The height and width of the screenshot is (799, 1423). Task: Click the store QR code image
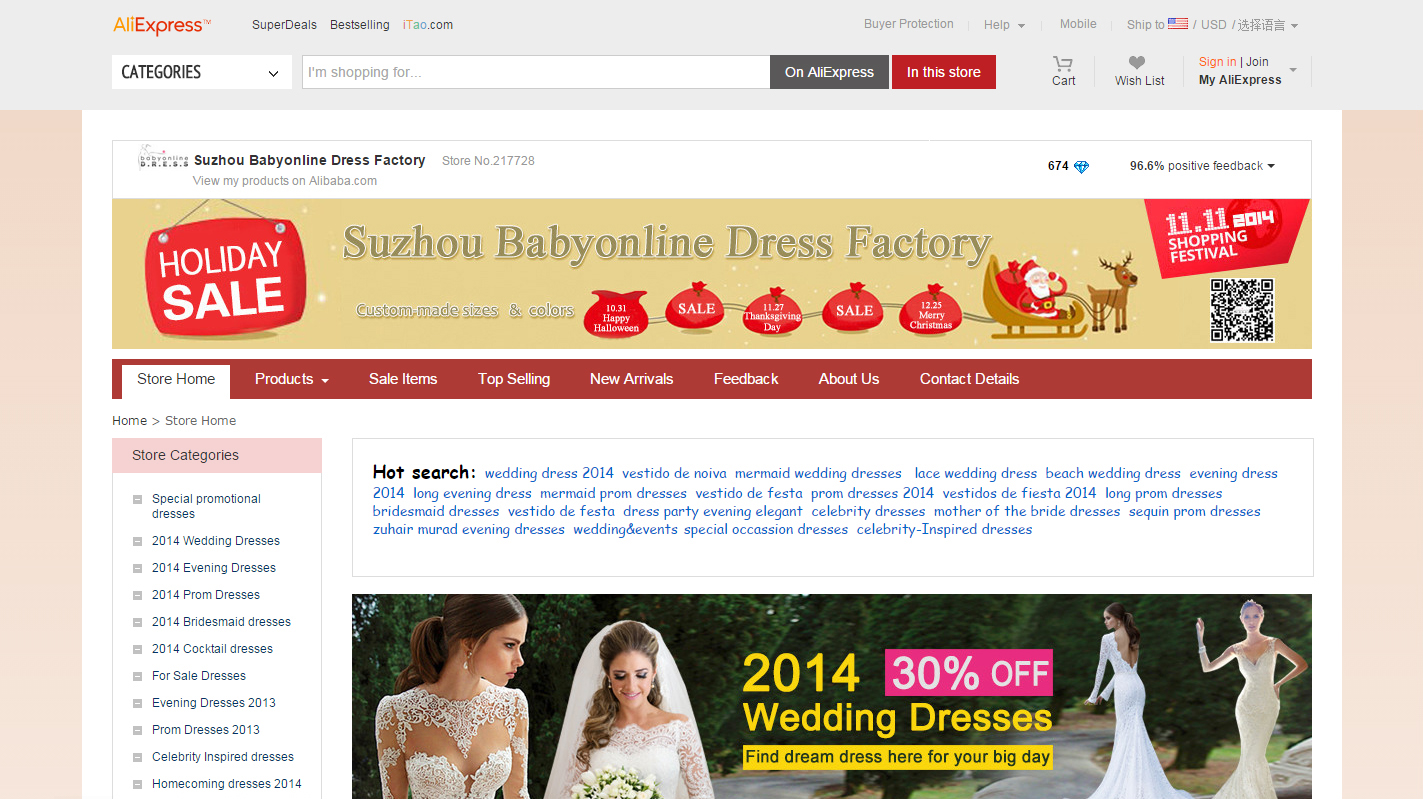click(x=1242, y=310)
